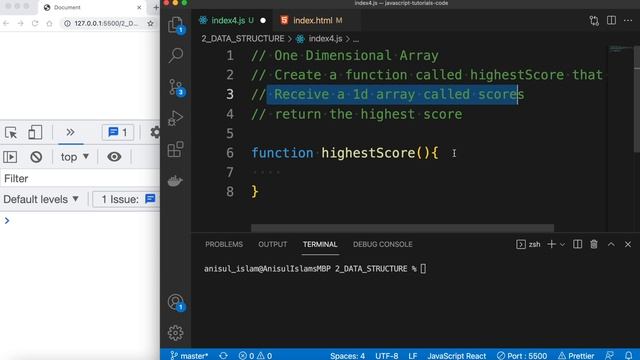Screen dimensions: 640x360
Task: Maximize the terminal panel size
Action: coord(611,244)
